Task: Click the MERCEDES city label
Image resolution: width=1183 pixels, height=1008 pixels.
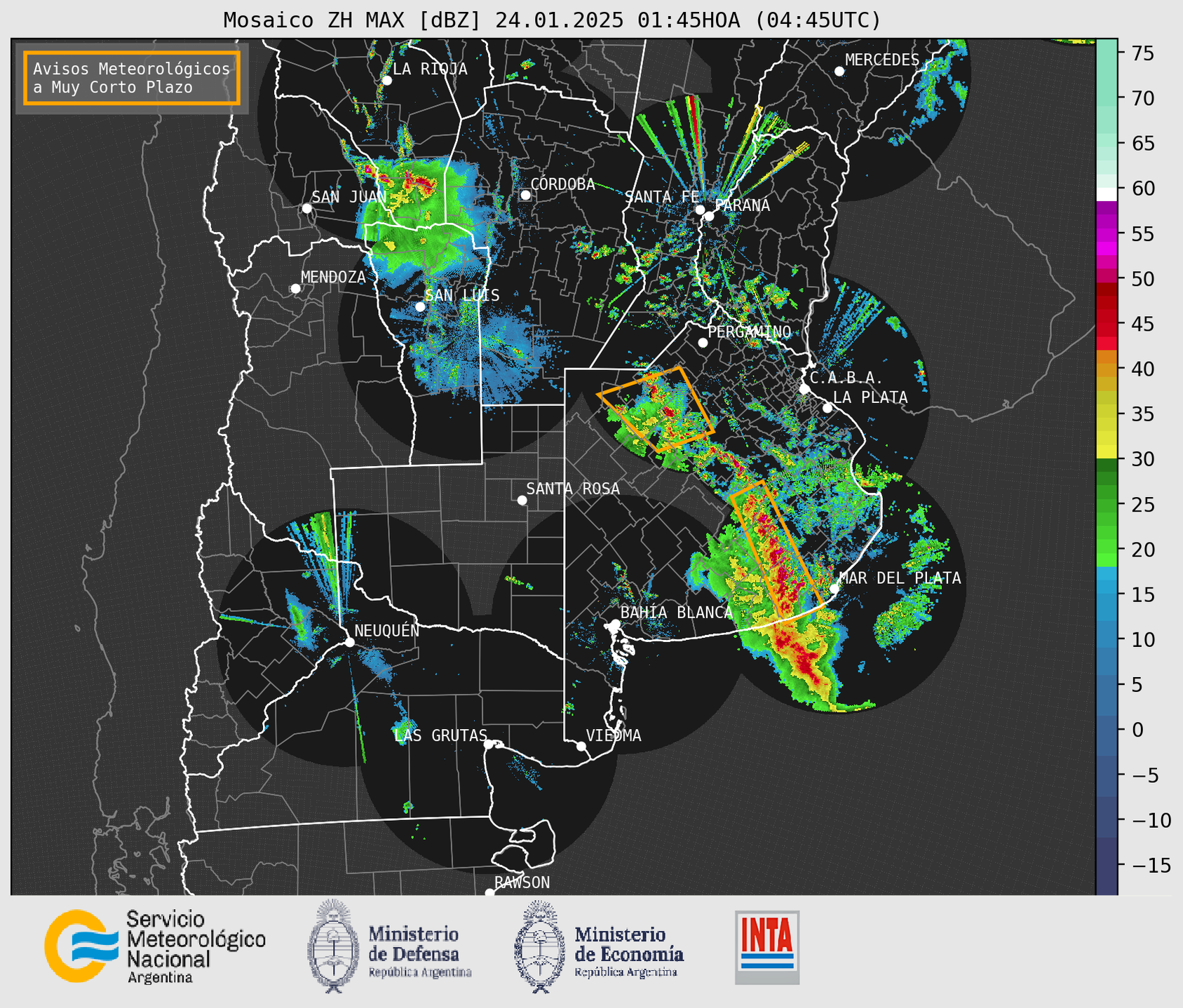Action: [882, 60]
